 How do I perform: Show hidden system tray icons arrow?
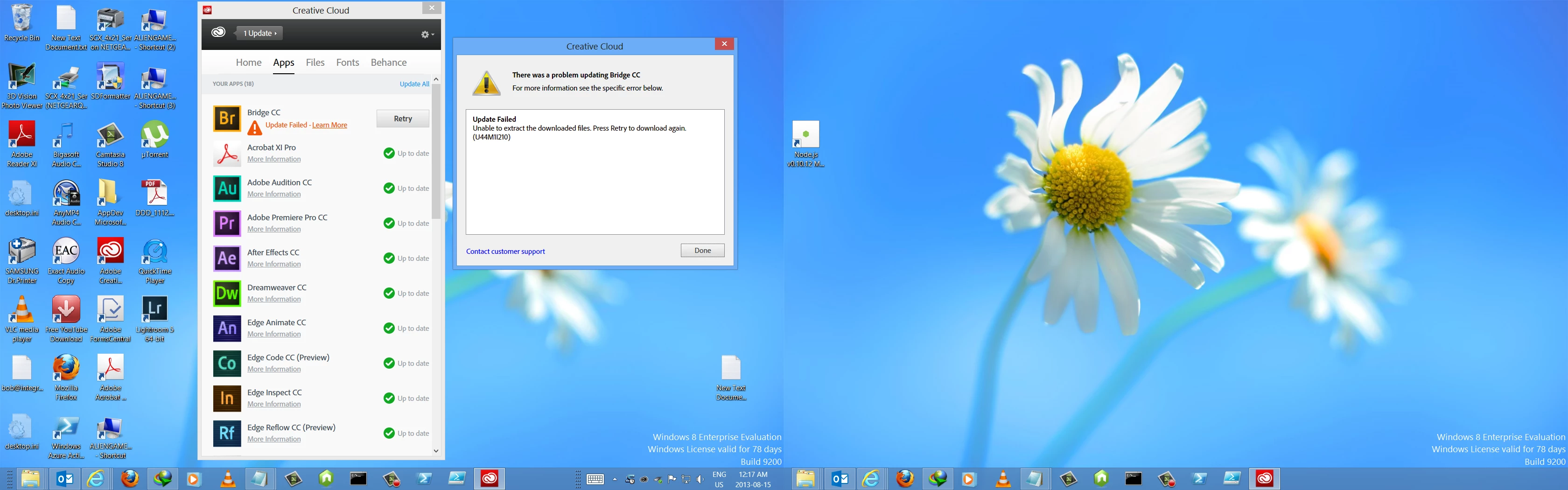[615, 480]
